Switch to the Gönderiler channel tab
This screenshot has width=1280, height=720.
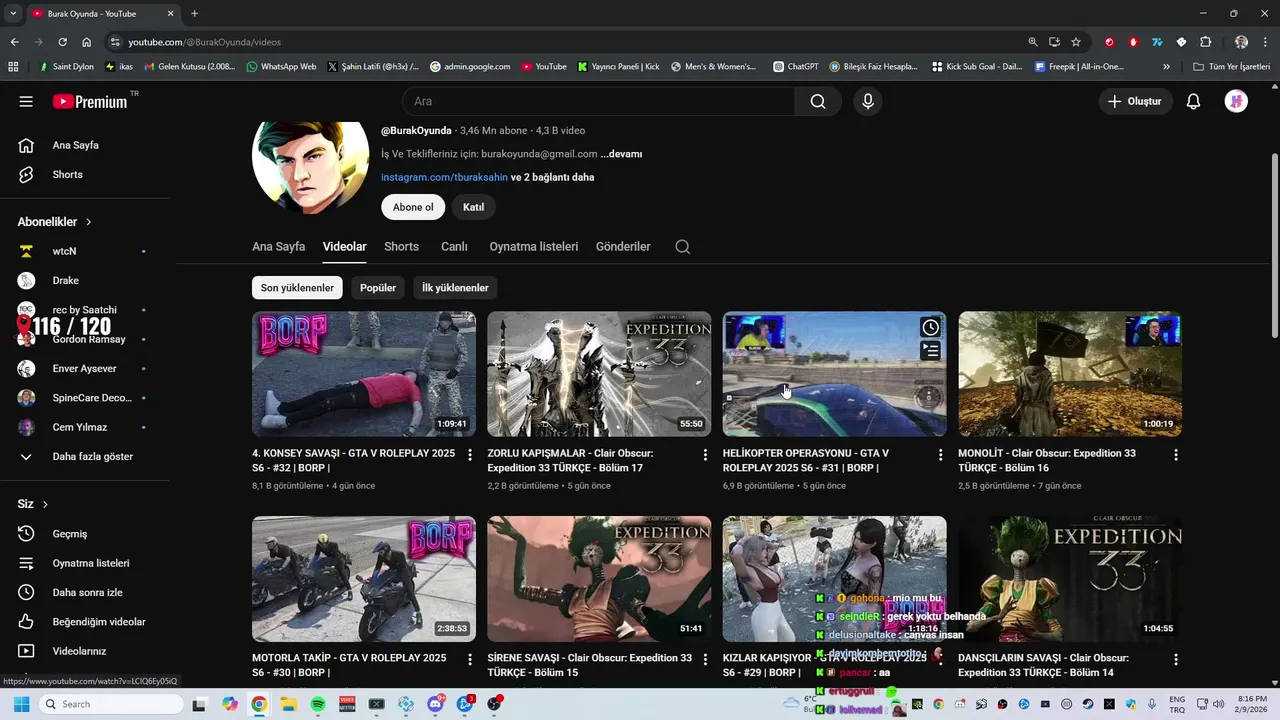(623, 247)
